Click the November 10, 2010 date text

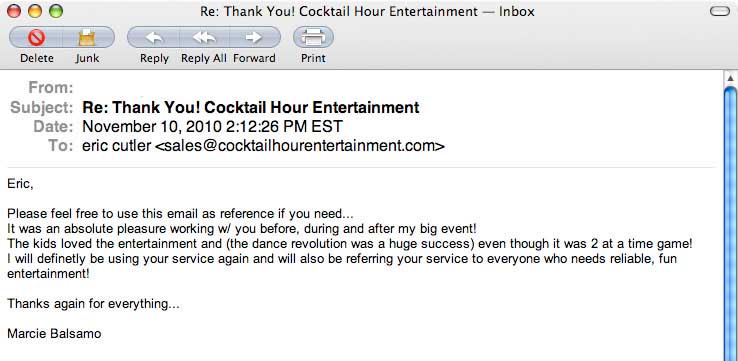213,127
